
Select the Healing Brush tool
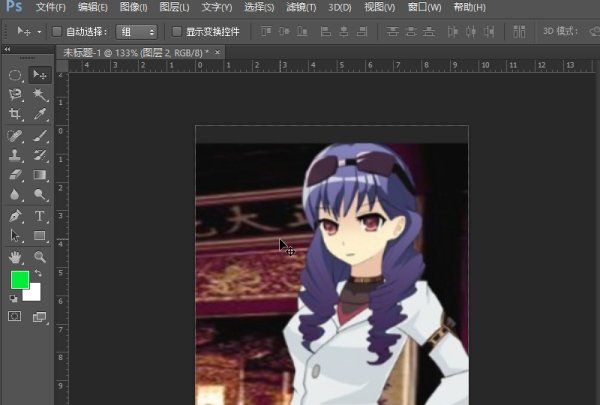tap(15, 136)
